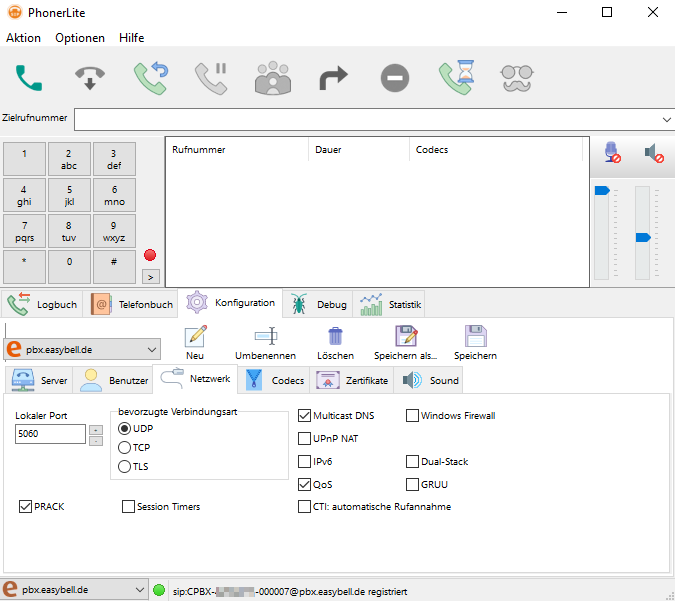Mute the speaker icon
The width and height of the screenshot is (675, 601).
tap(653, 152)
